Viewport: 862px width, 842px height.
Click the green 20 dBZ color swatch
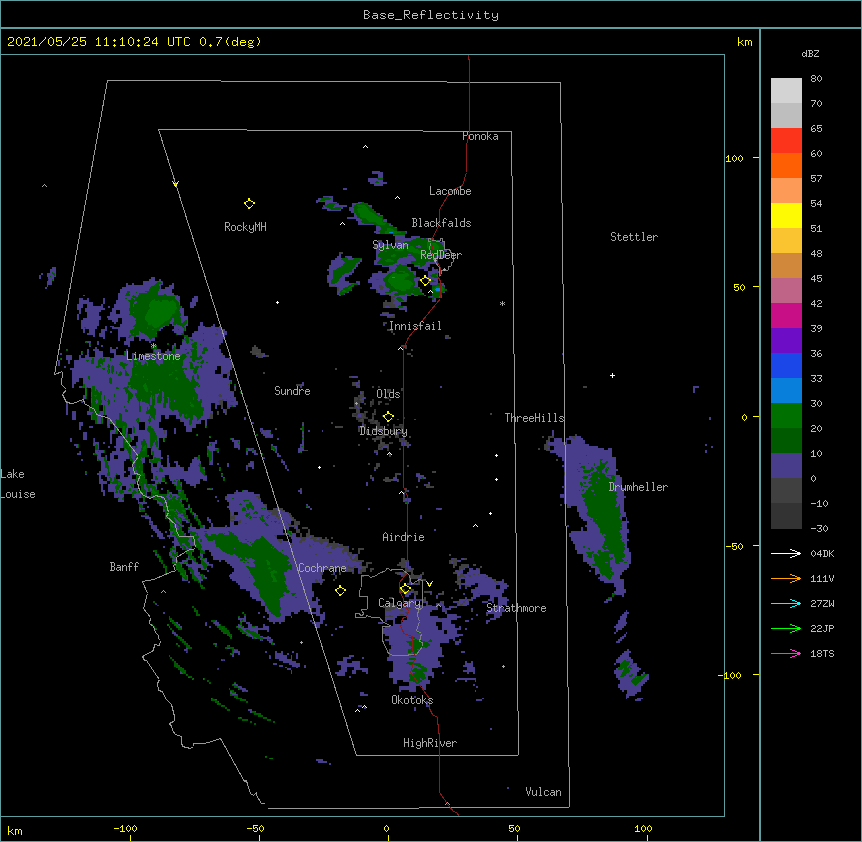coord(786,416)
